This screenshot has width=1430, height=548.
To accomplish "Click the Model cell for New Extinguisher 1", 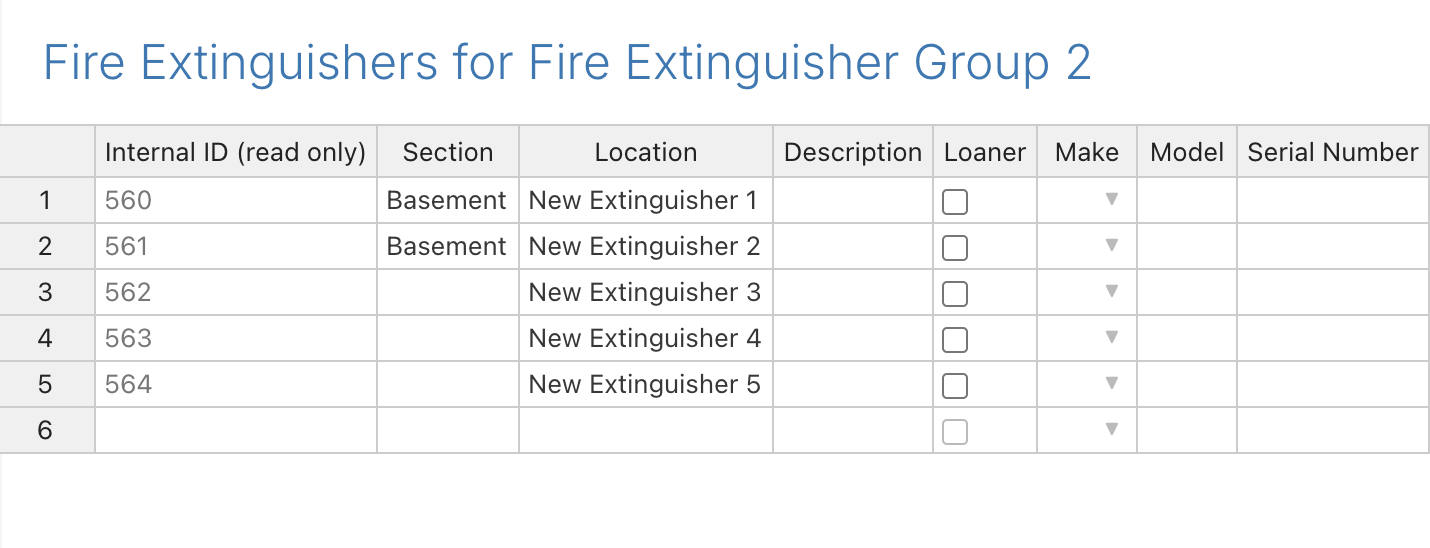I will (1187, 200).
